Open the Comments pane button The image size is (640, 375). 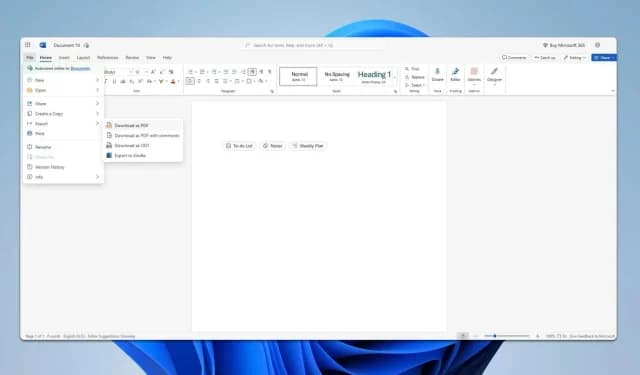(514, 58)
